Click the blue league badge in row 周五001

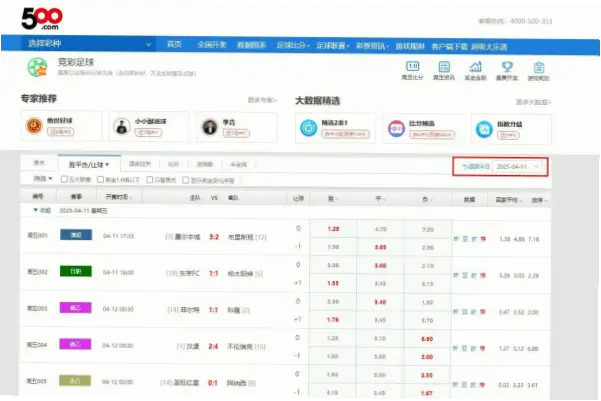point(76,235)
